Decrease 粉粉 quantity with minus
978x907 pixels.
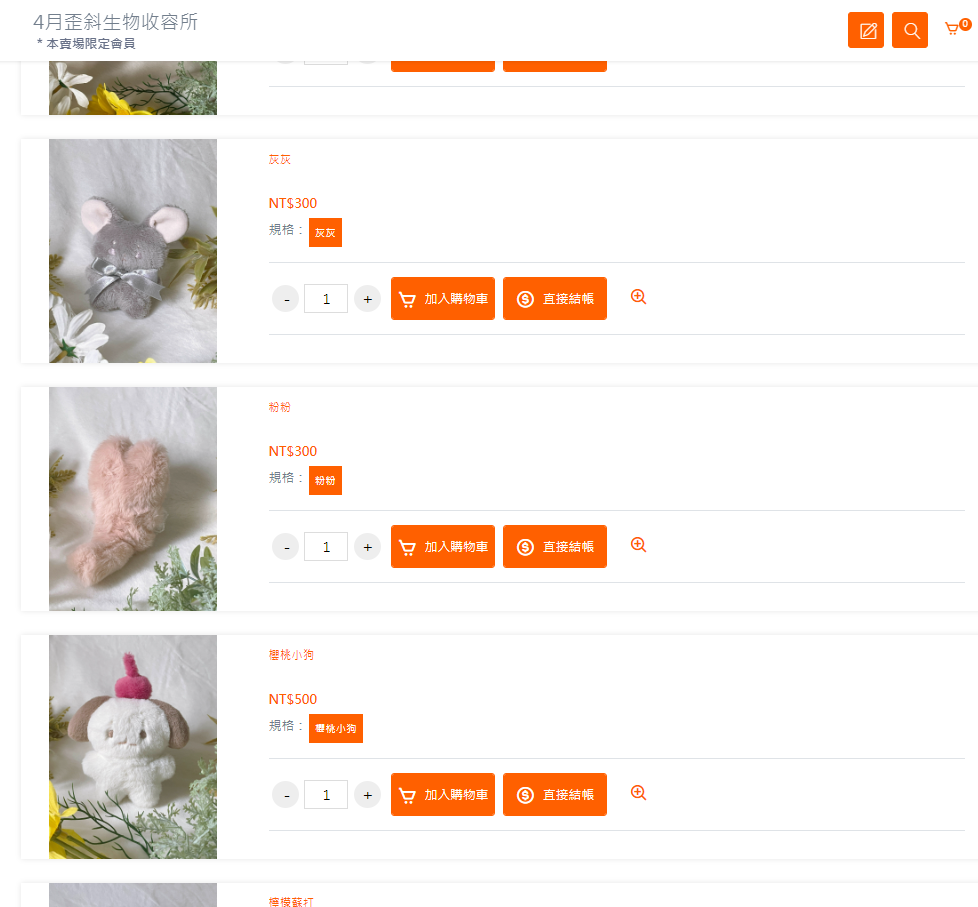click(286, 547)
